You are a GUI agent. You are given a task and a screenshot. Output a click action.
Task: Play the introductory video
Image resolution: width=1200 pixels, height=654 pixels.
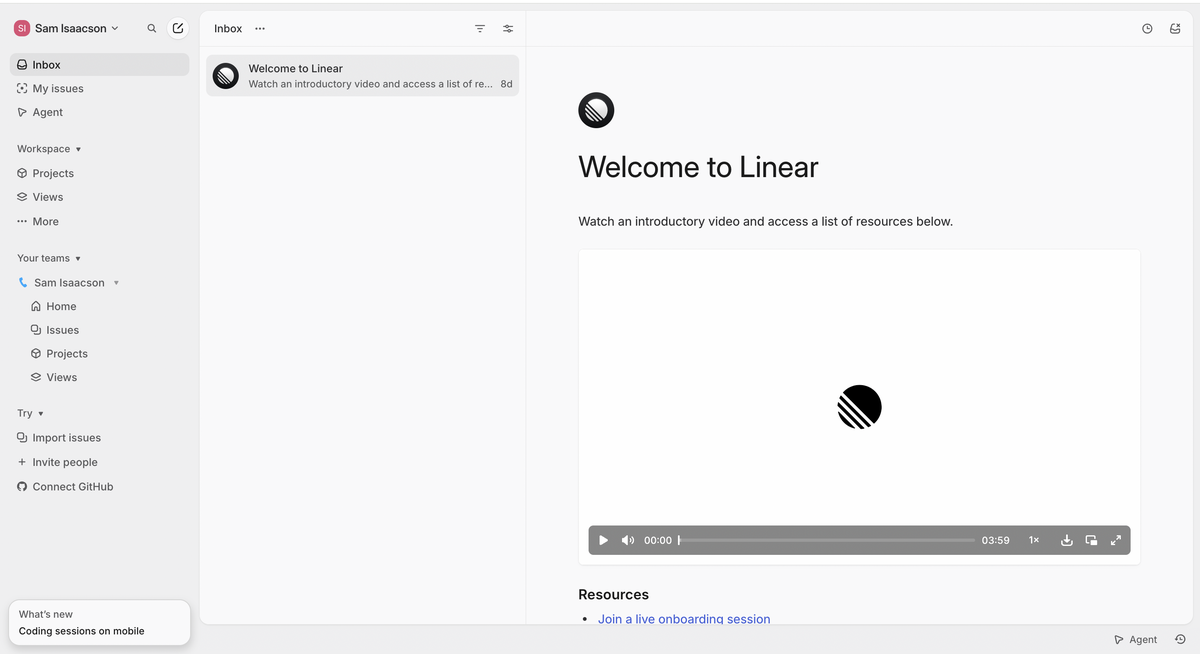click(x=603, y=540)
